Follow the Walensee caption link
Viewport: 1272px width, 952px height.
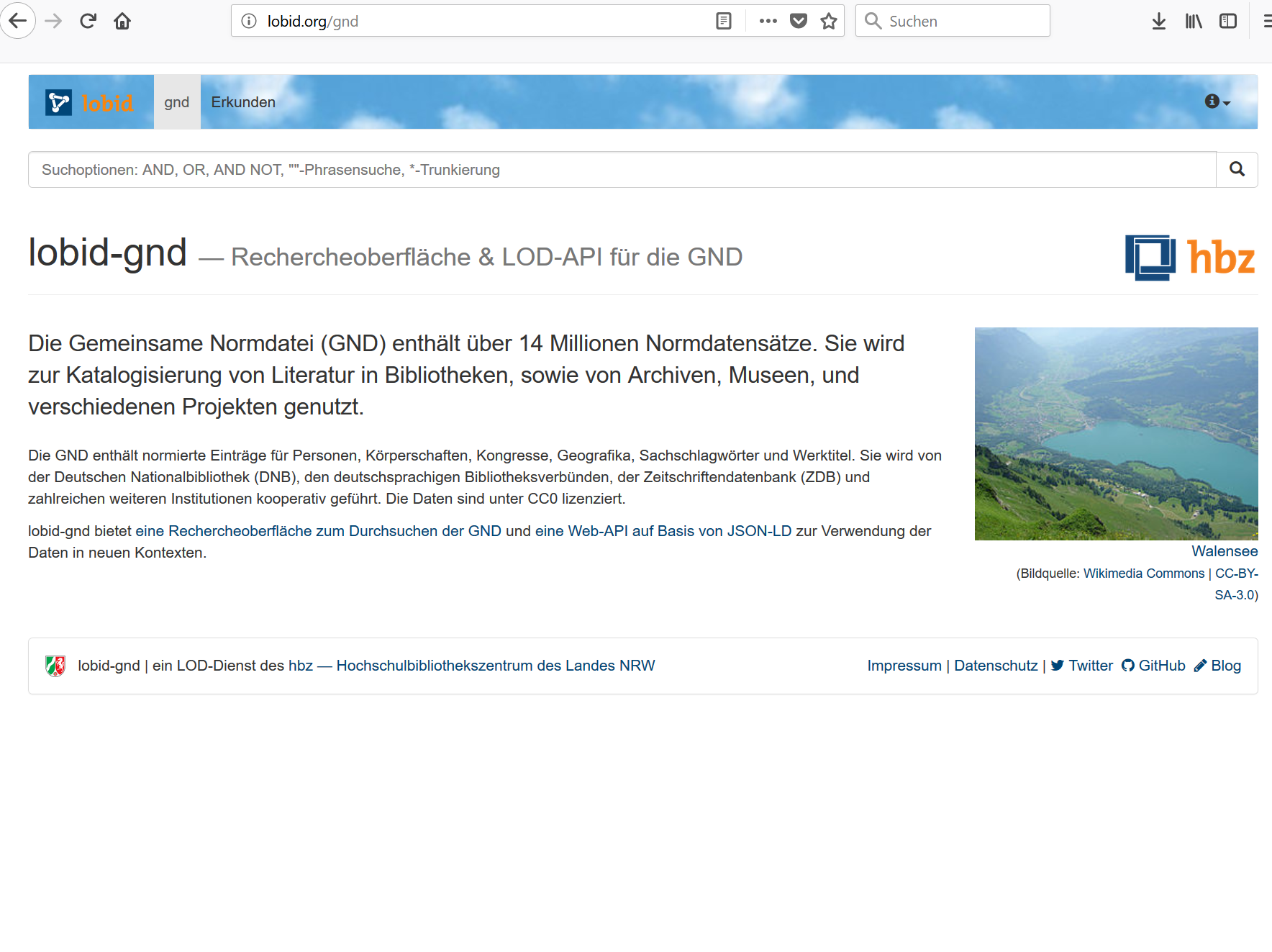point(1225,551)
